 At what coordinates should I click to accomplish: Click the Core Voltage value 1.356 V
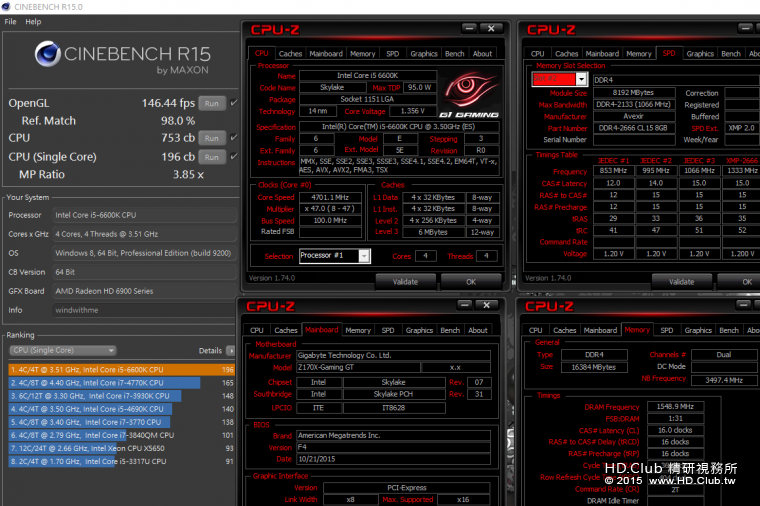(412, 111)
